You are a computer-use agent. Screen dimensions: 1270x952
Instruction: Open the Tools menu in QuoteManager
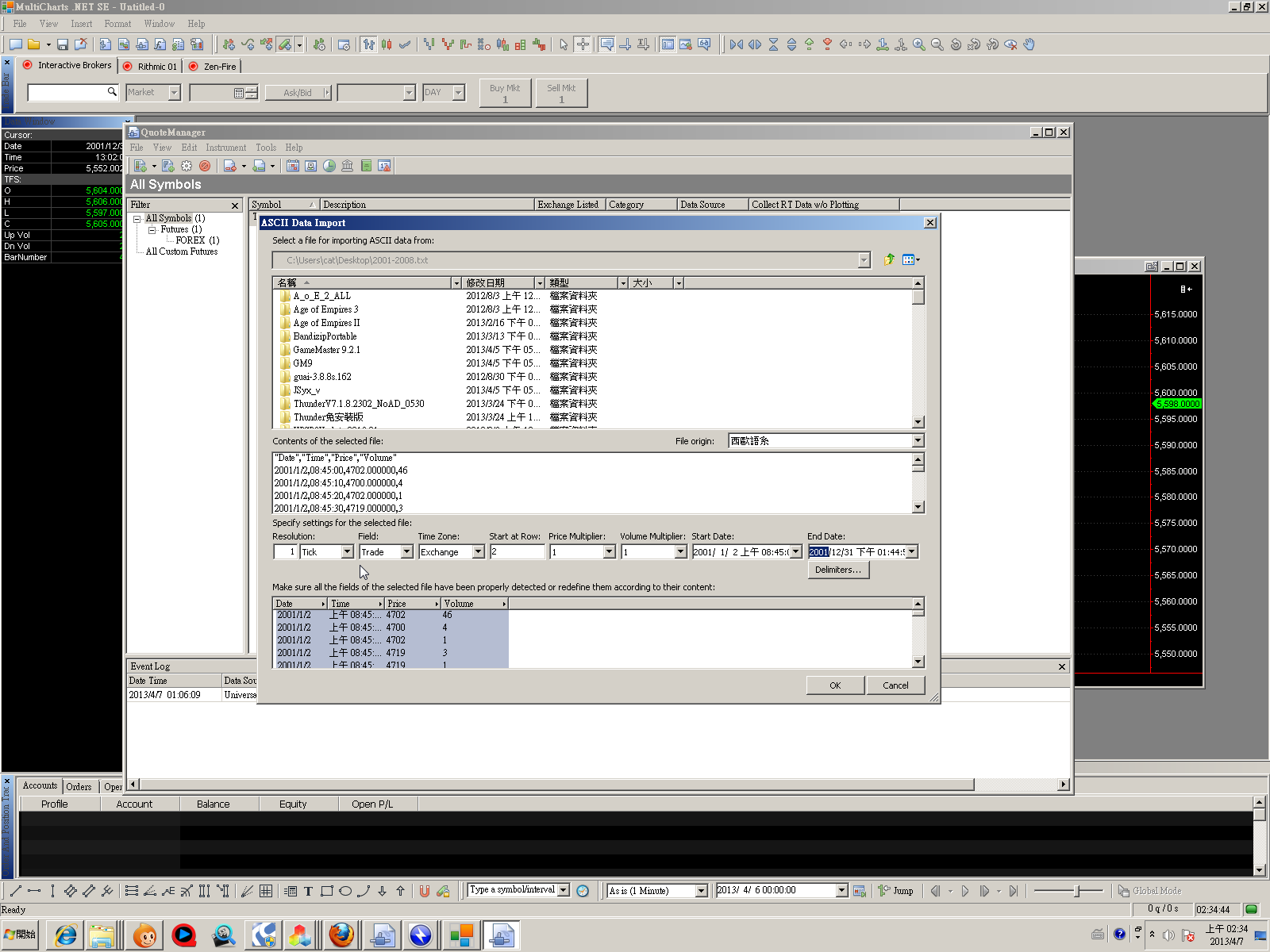tap(266, 148)
